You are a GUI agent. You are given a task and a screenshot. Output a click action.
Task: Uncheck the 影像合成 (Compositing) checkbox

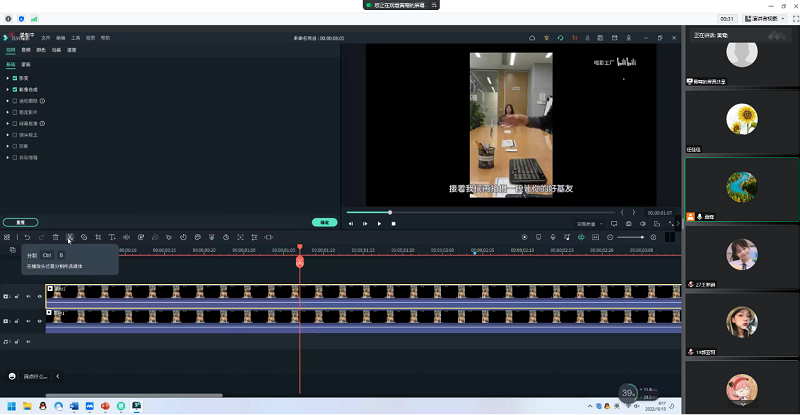click(15, 89)
